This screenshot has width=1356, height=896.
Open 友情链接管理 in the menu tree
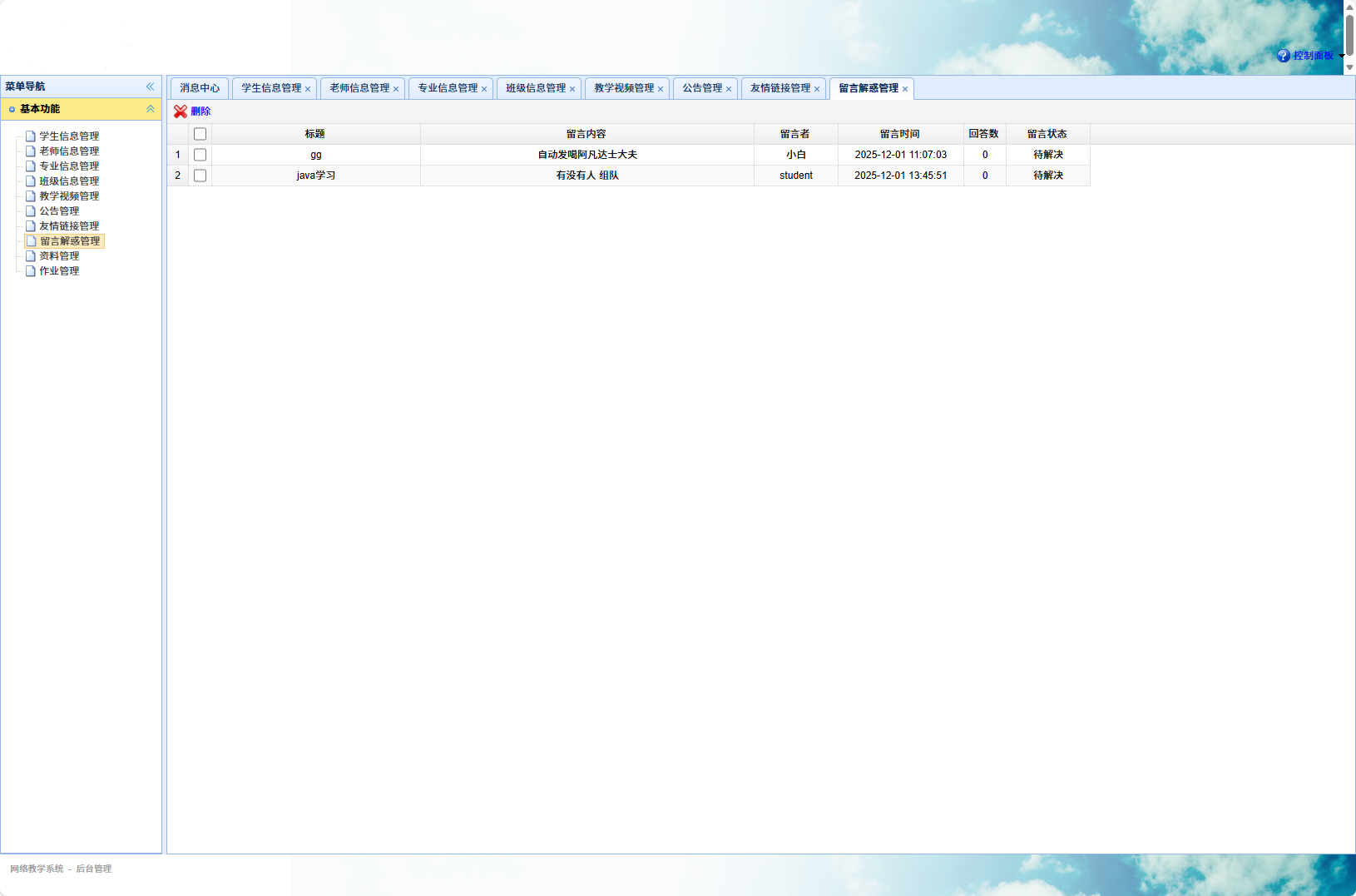pyautogui.click(x=69, y=226)
